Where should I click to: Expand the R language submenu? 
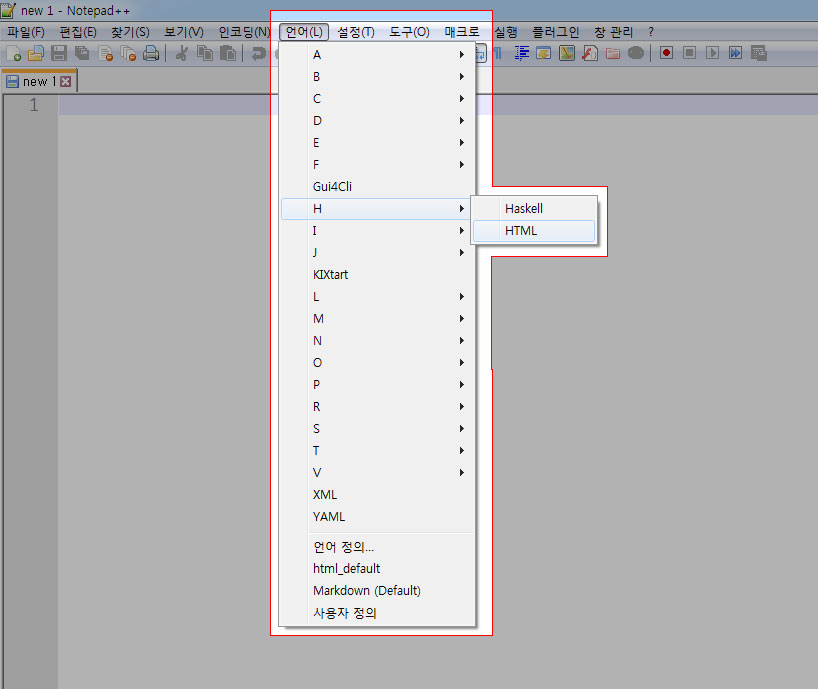pyautogui.click(x=377, y=407)
